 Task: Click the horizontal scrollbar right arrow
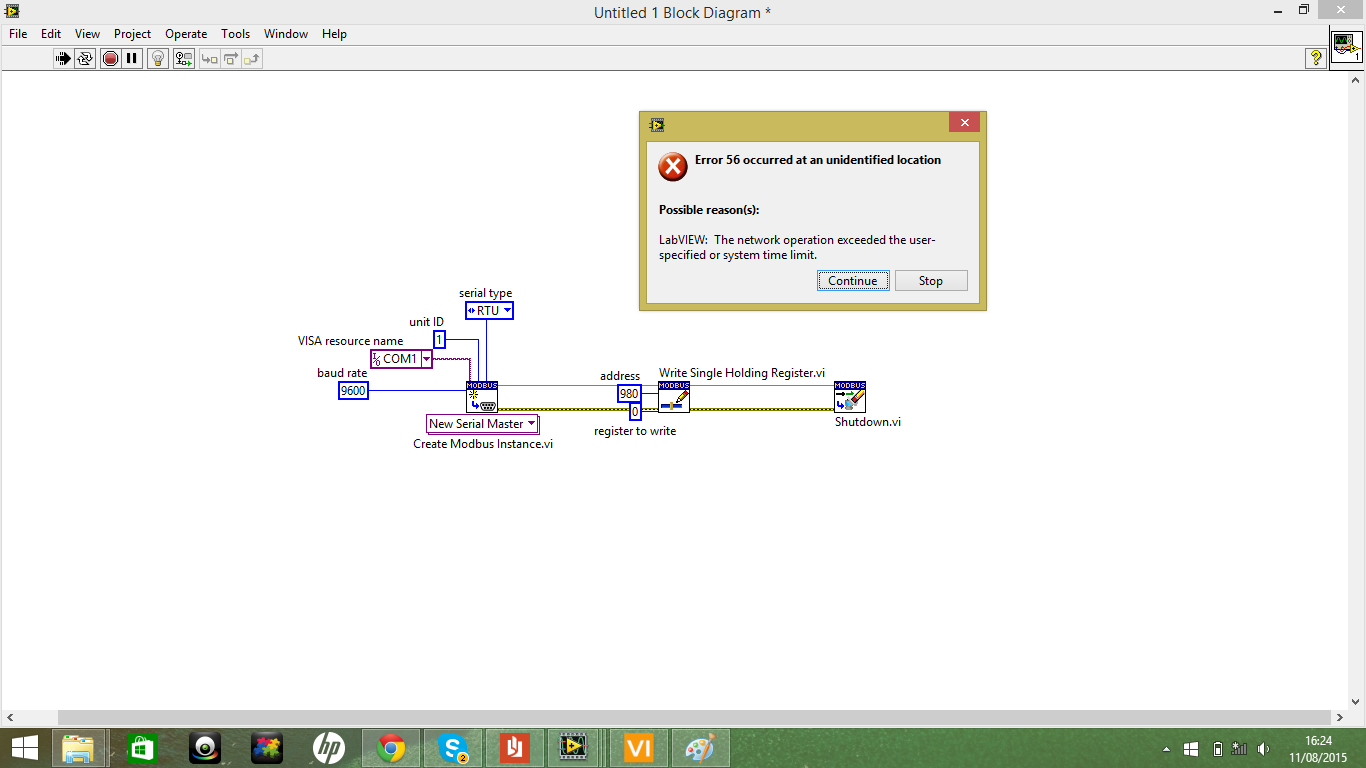point(1339,718)
